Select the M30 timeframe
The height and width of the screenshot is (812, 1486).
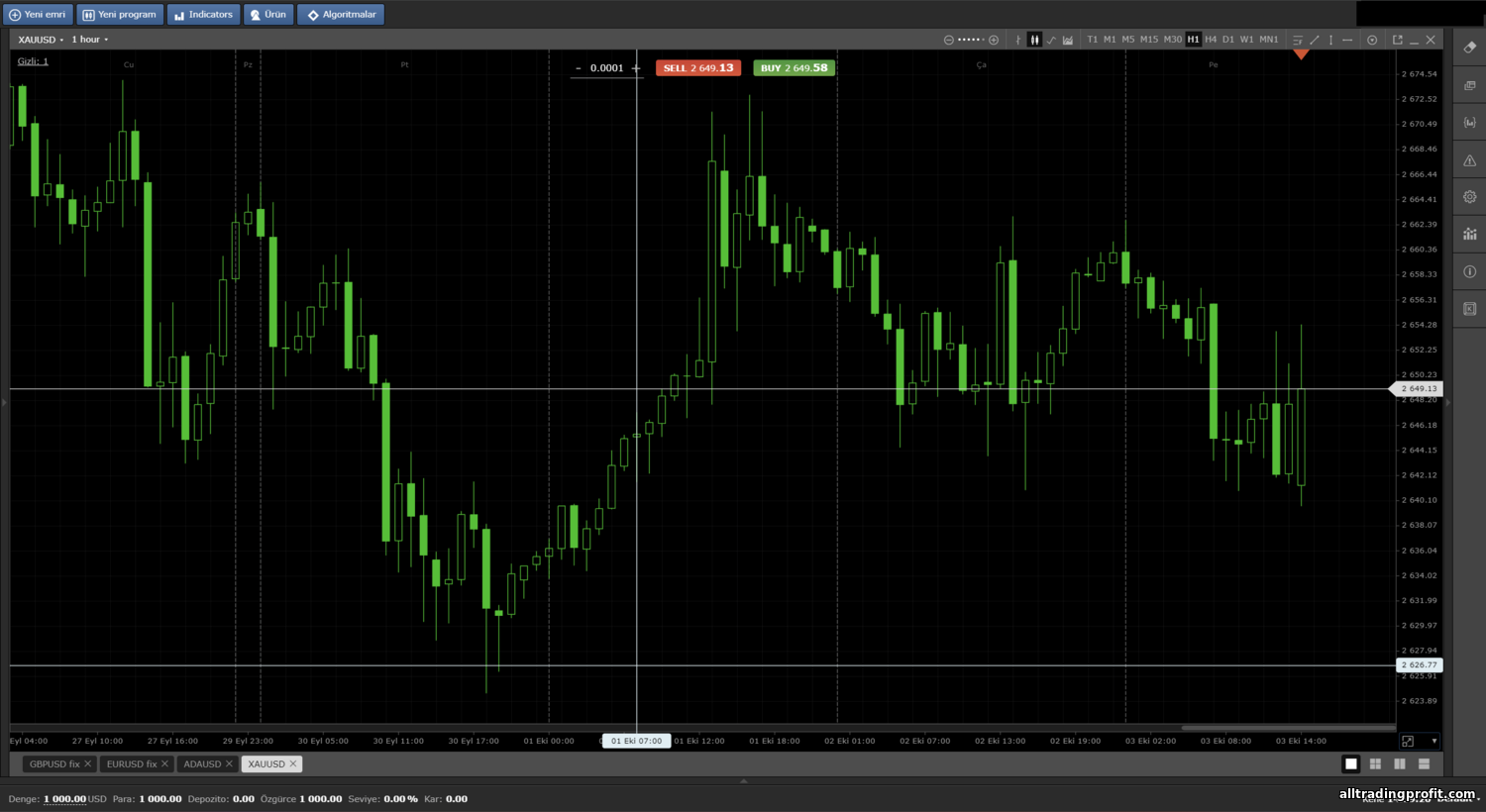click(1172, 40)
